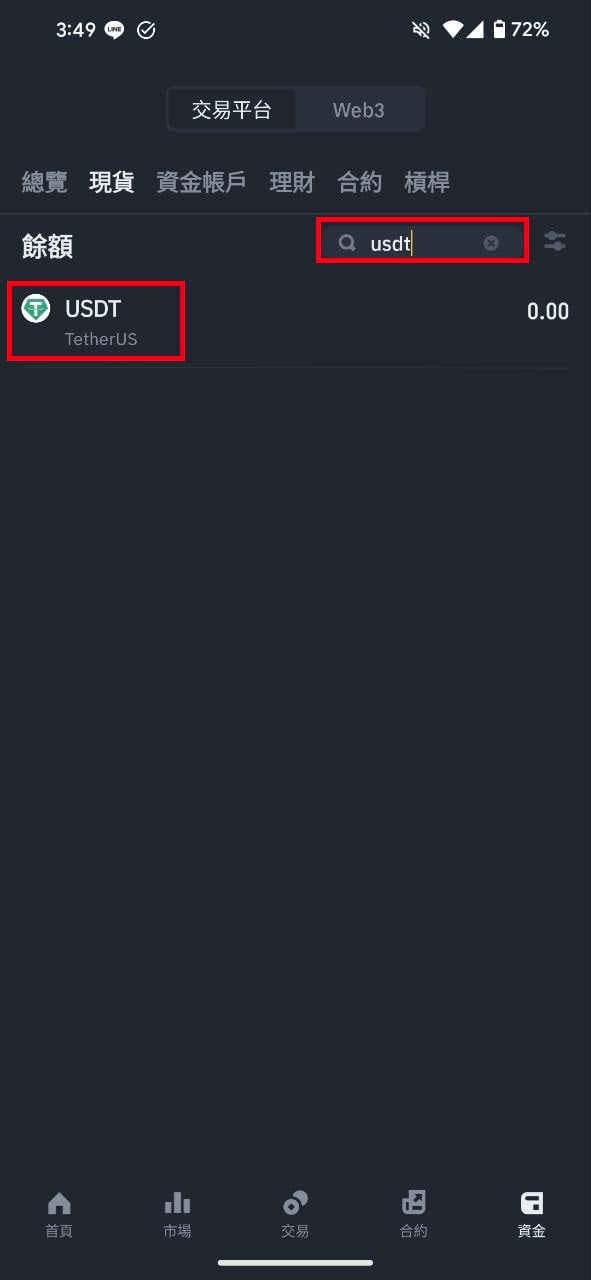Select the 現貨 tab
Viewport: 591px width, 1280px height.
[x=111, y=182]
